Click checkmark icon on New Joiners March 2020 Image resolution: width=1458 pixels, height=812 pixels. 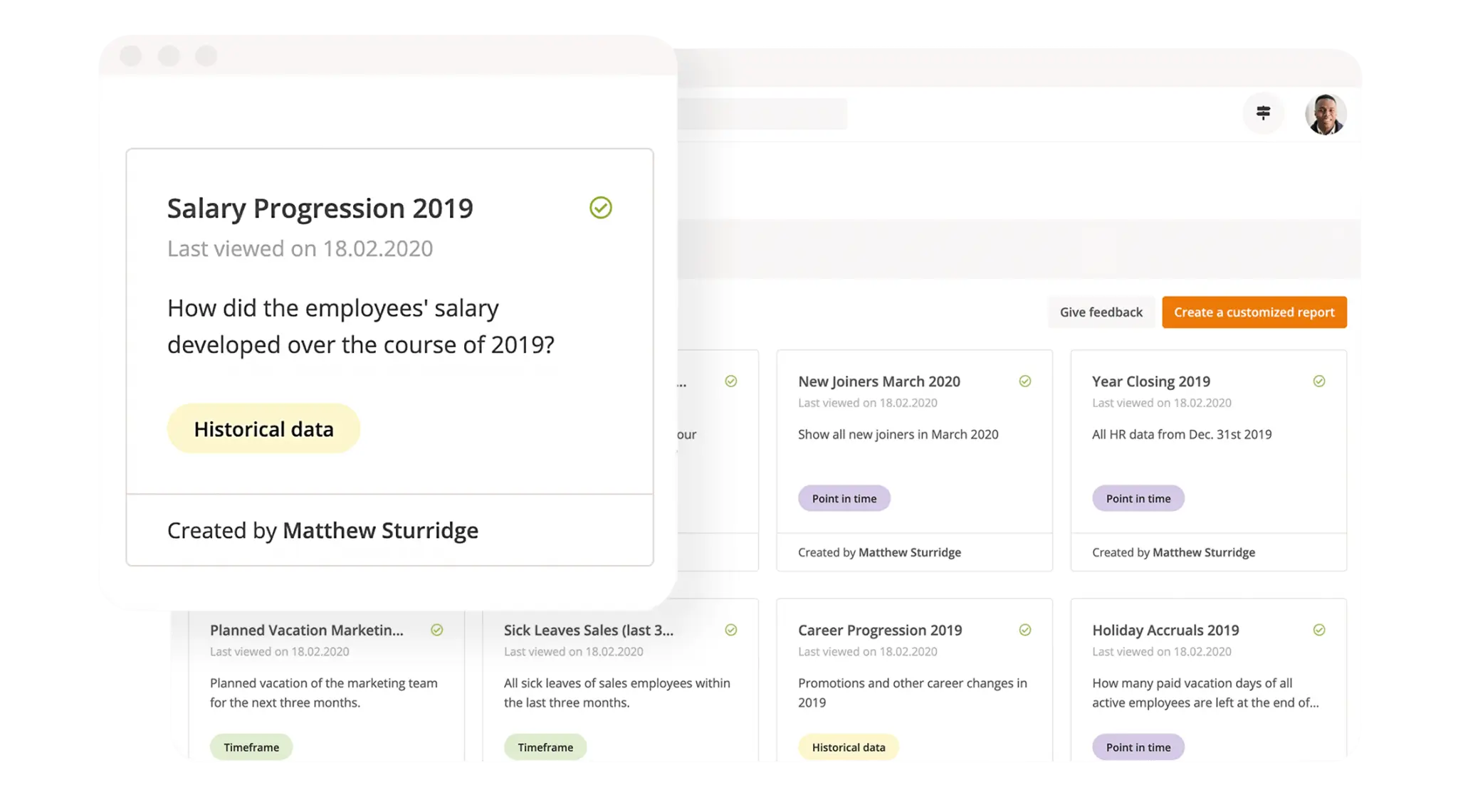click(x=1025, y=381)
